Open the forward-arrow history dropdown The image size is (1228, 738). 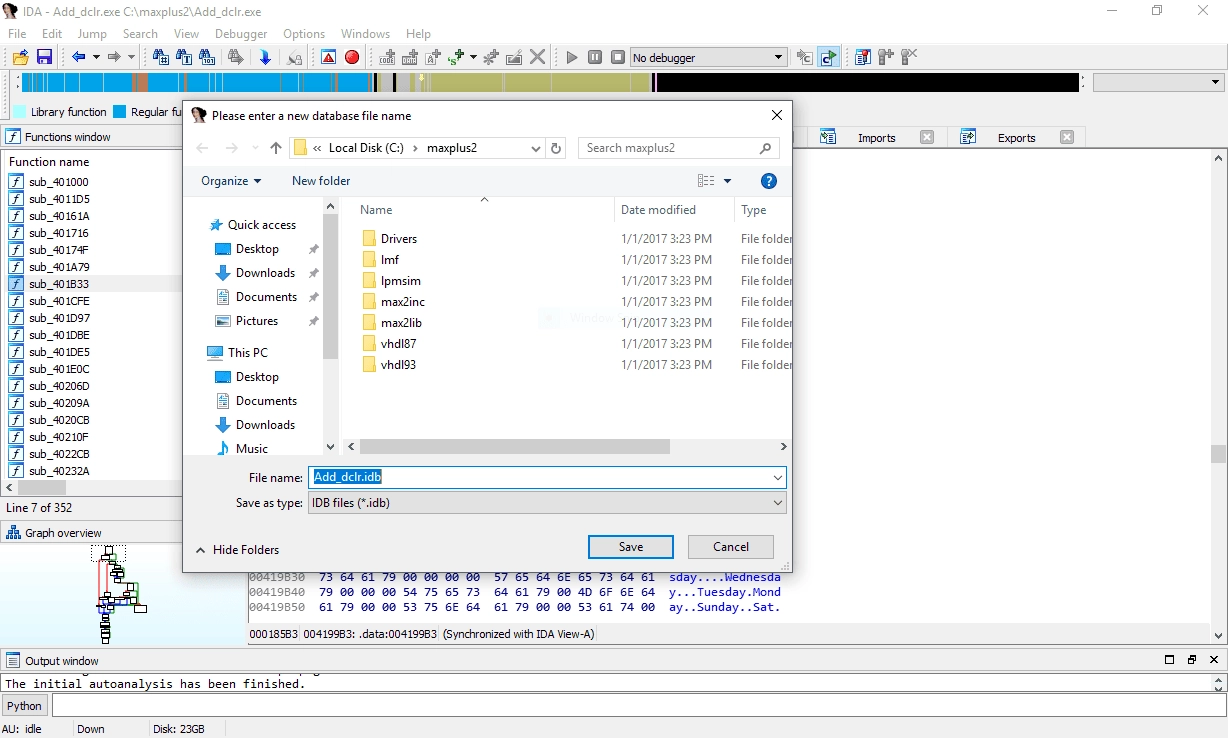point(131,57)
